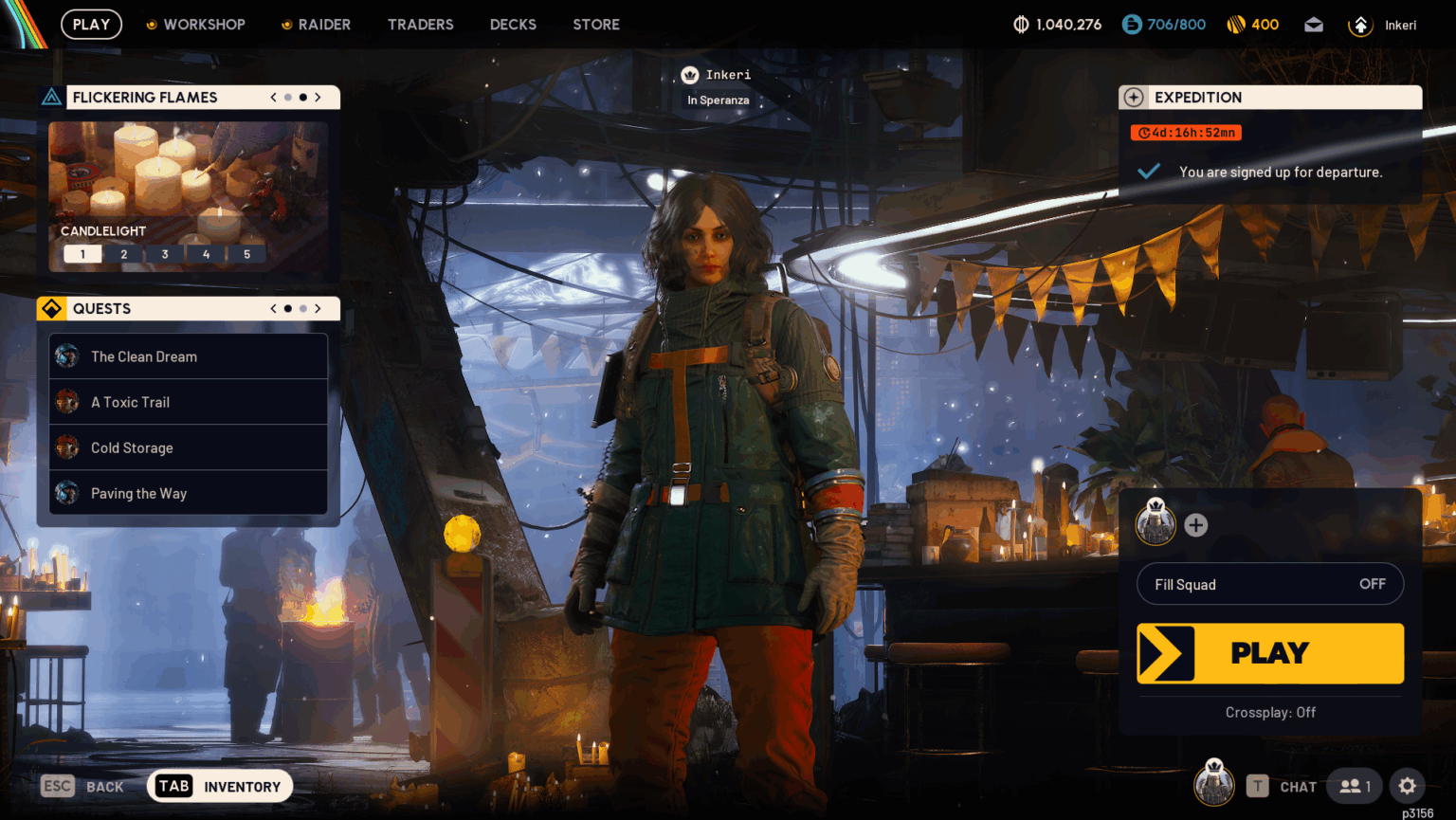
Task: Click TAB INVENTORY at the bottom
Action: 219,786
